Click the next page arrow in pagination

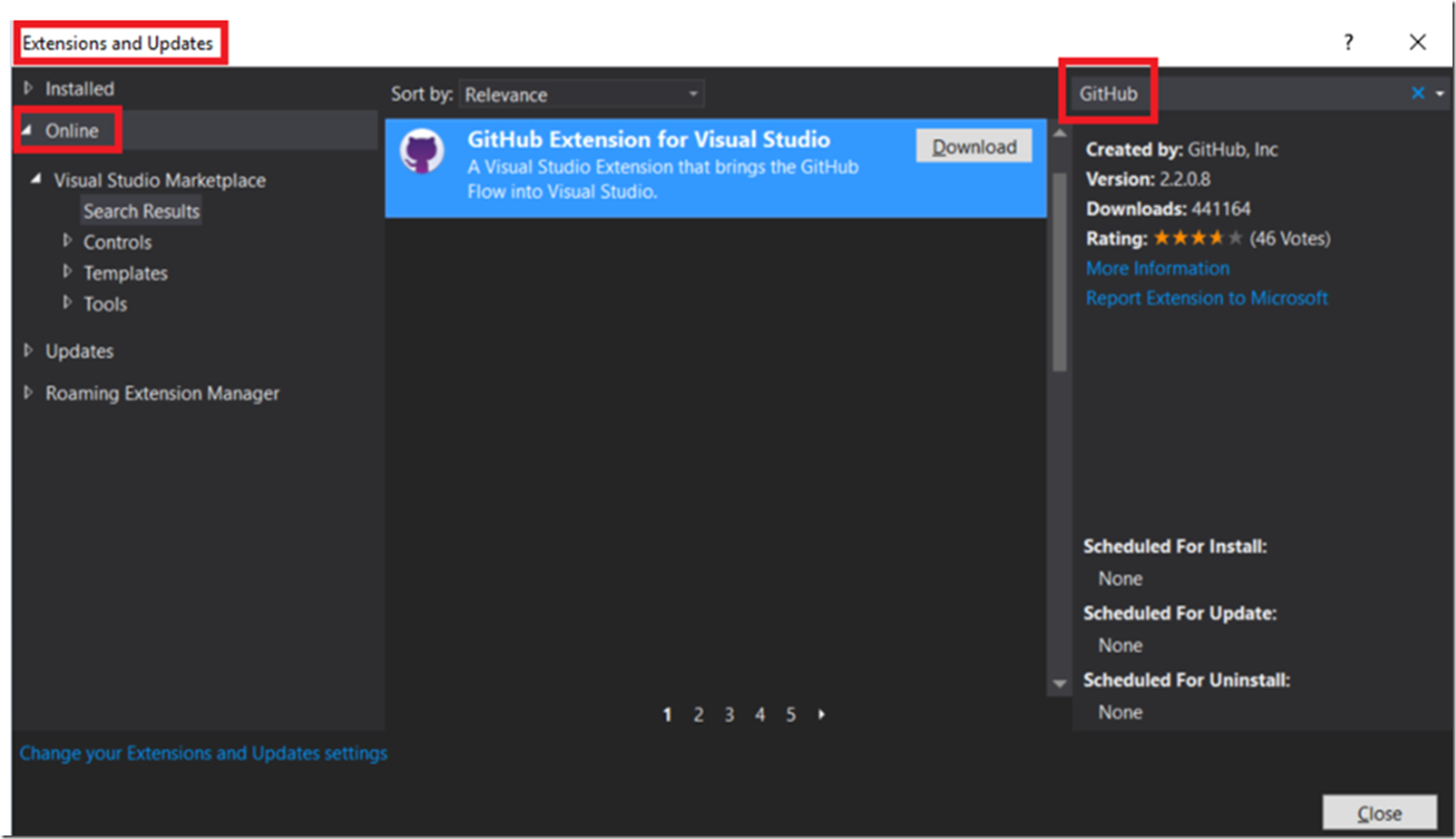click(x=821, y=714)
